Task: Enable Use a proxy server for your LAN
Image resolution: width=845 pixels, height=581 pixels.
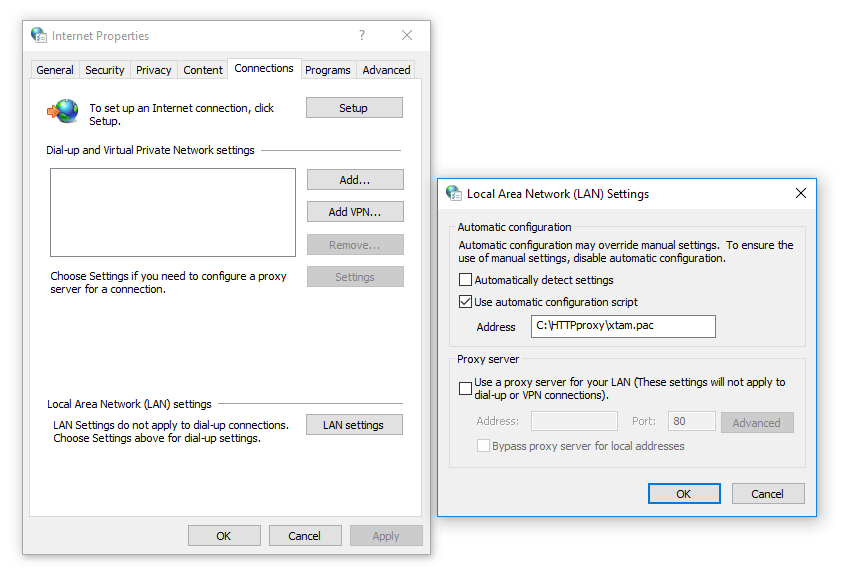Action: 465,388
